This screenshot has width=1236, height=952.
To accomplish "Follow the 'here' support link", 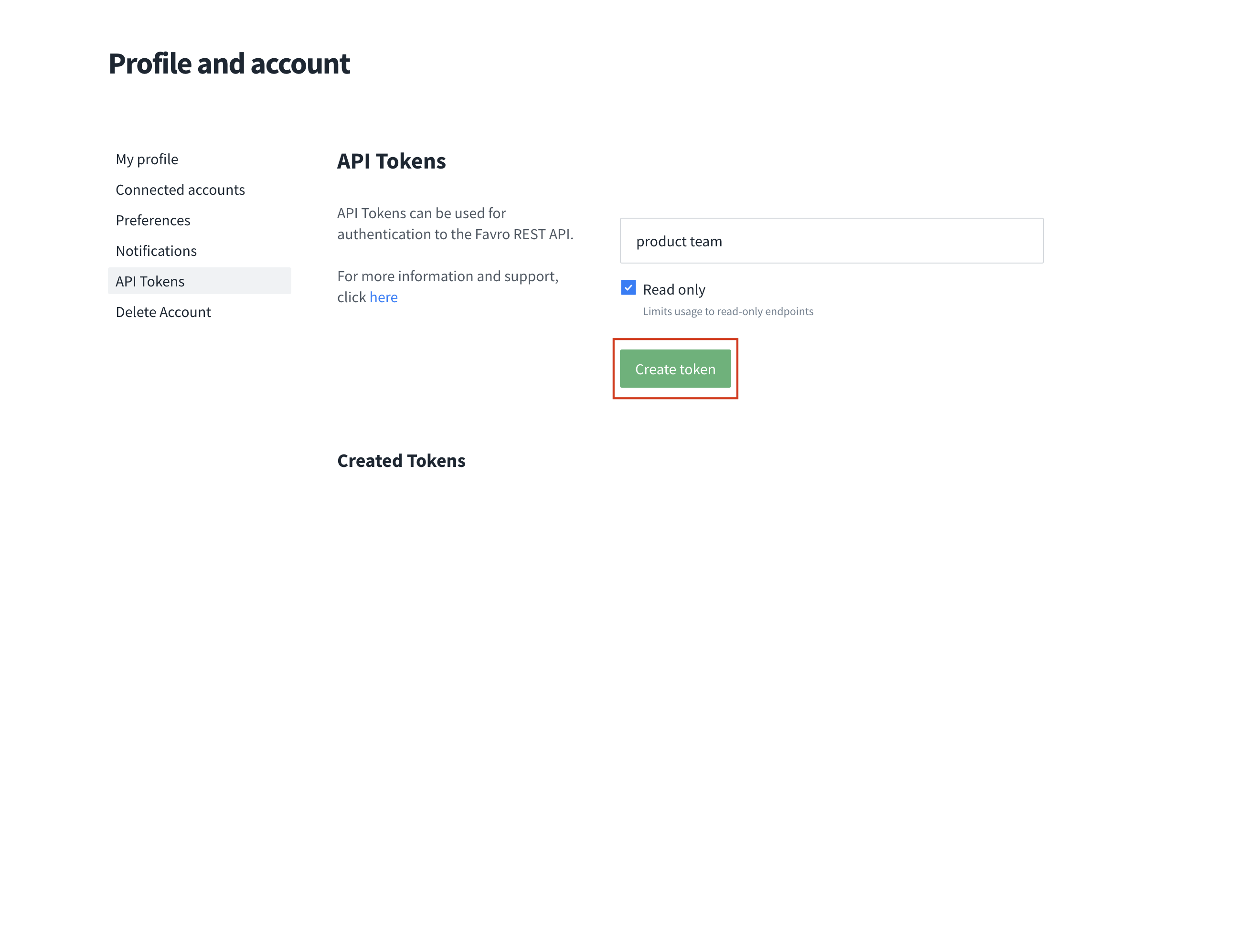I will [x=384, y=297].
